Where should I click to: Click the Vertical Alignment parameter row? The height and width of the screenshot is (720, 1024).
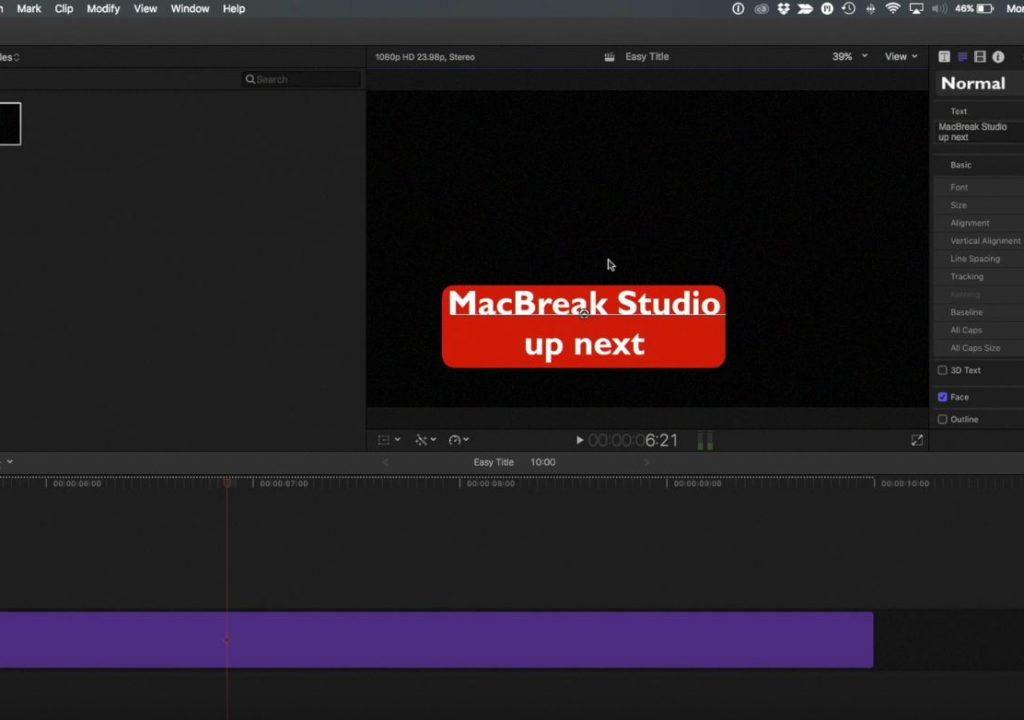(979, 241)
